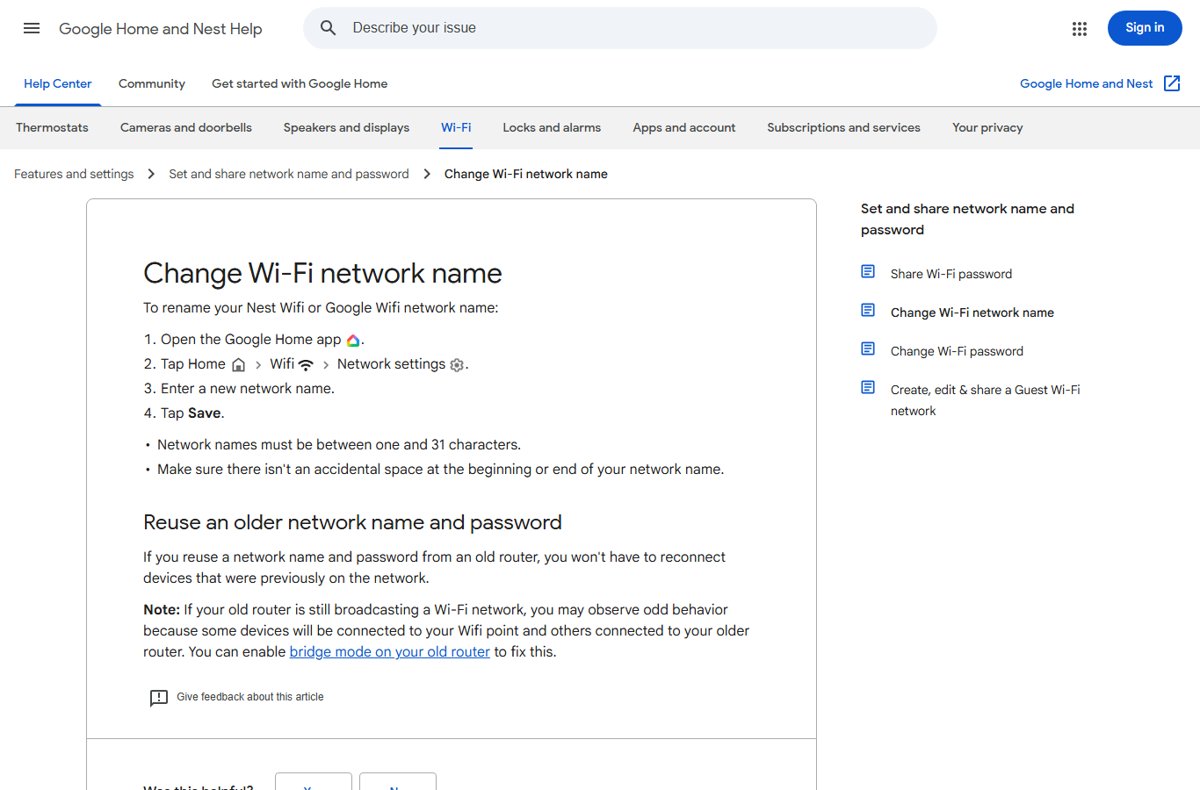1200x790 pixels.
Task: Click the feedback speech bubble icon
Action: (158, 698)
